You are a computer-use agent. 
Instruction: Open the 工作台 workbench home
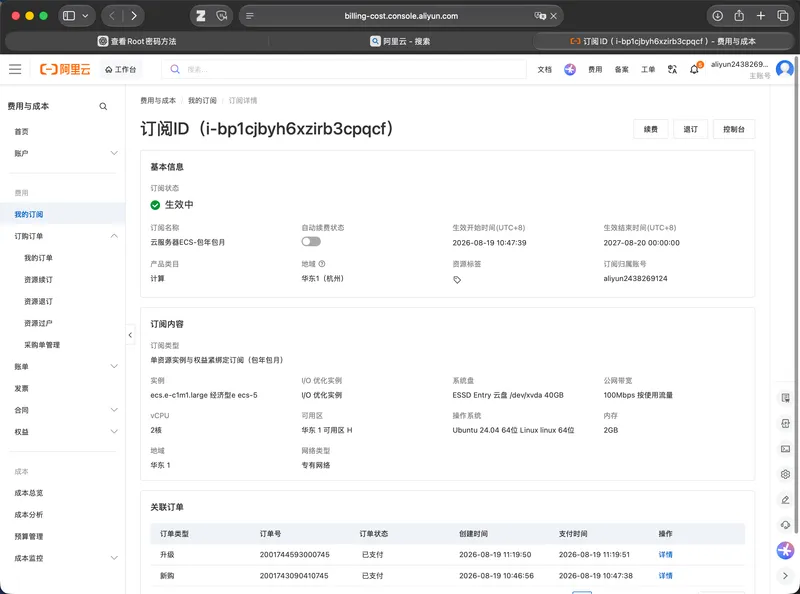120,69
